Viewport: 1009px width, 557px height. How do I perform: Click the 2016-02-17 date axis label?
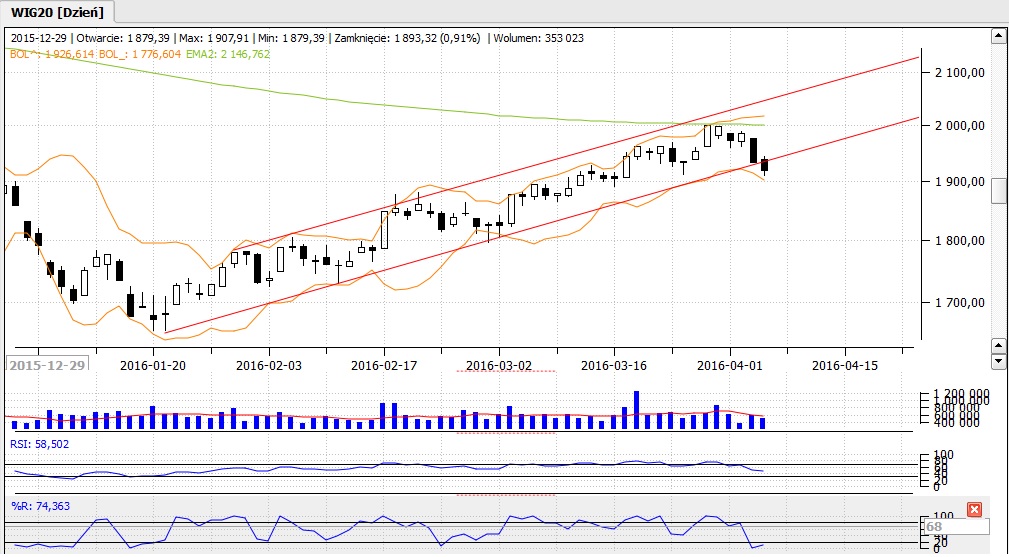pyautogui.click(x=384, y=365)
